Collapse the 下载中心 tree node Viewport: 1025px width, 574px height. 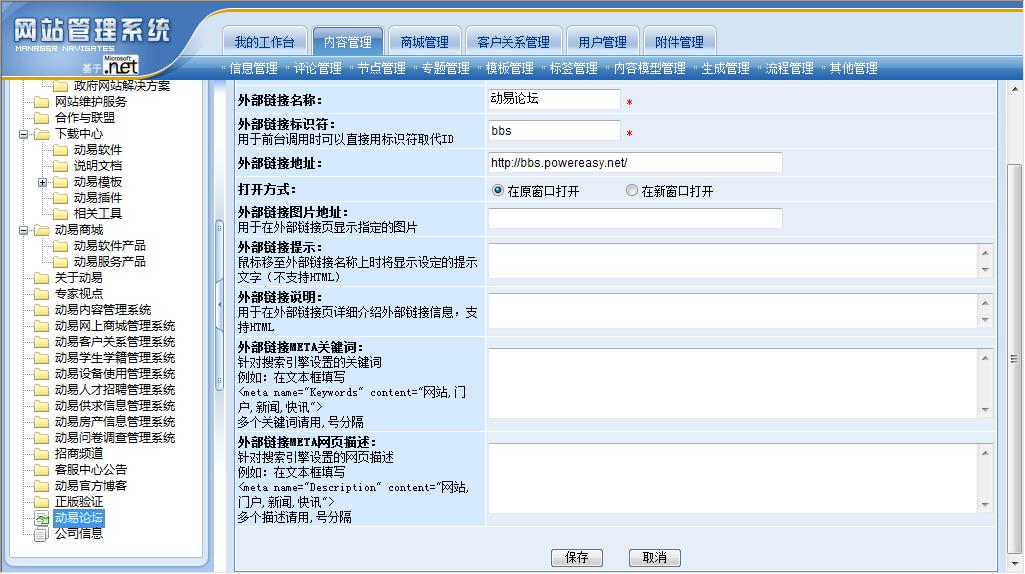click(22, 134)
